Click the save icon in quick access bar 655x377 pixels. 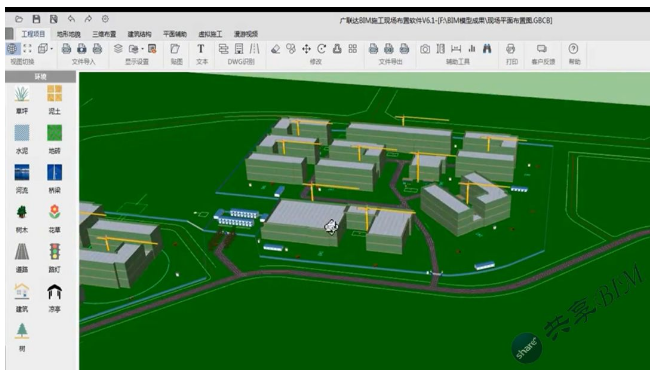[36, 19]
